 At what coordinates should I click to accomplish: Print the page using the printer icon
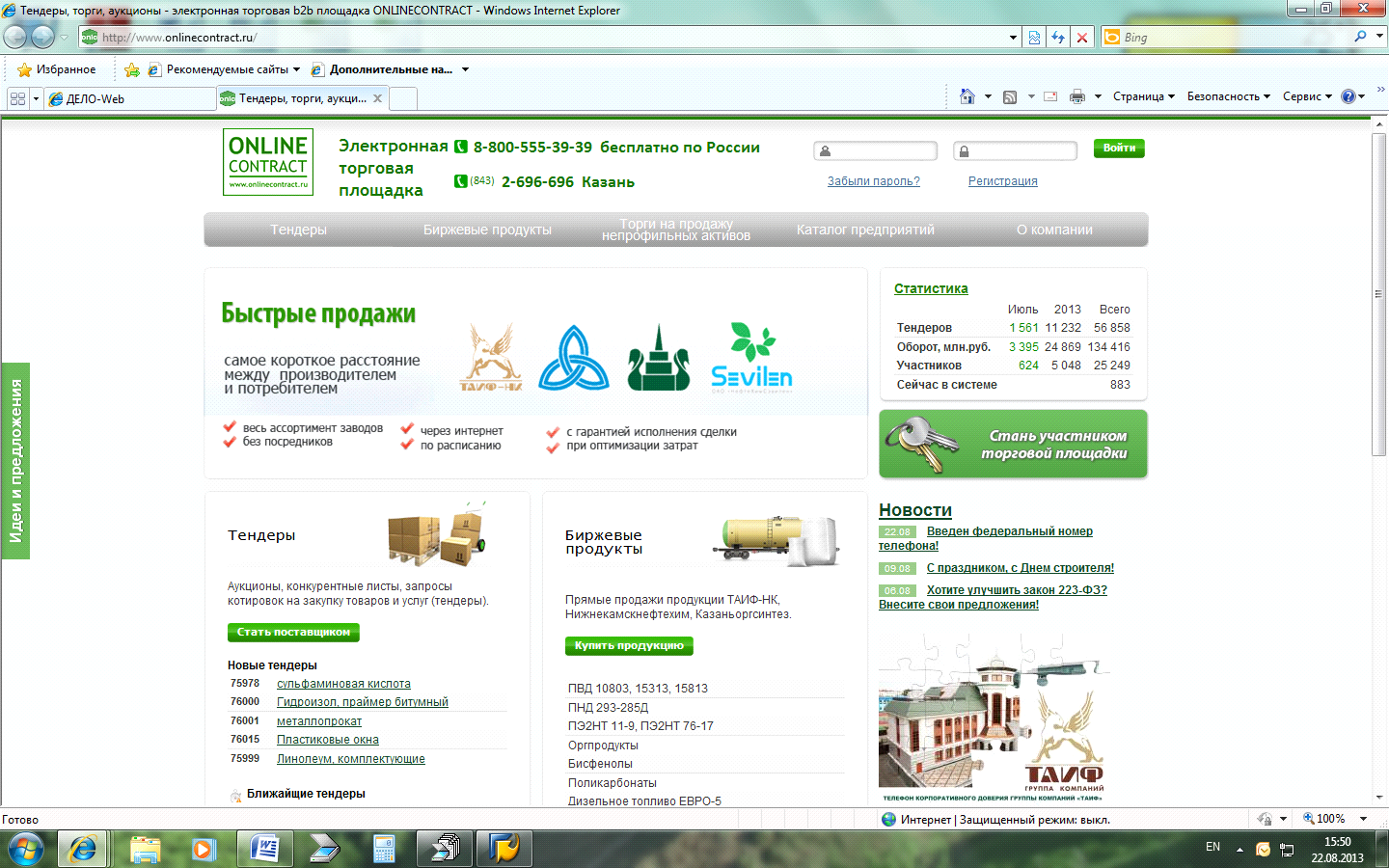click(x=1077, y=96)
